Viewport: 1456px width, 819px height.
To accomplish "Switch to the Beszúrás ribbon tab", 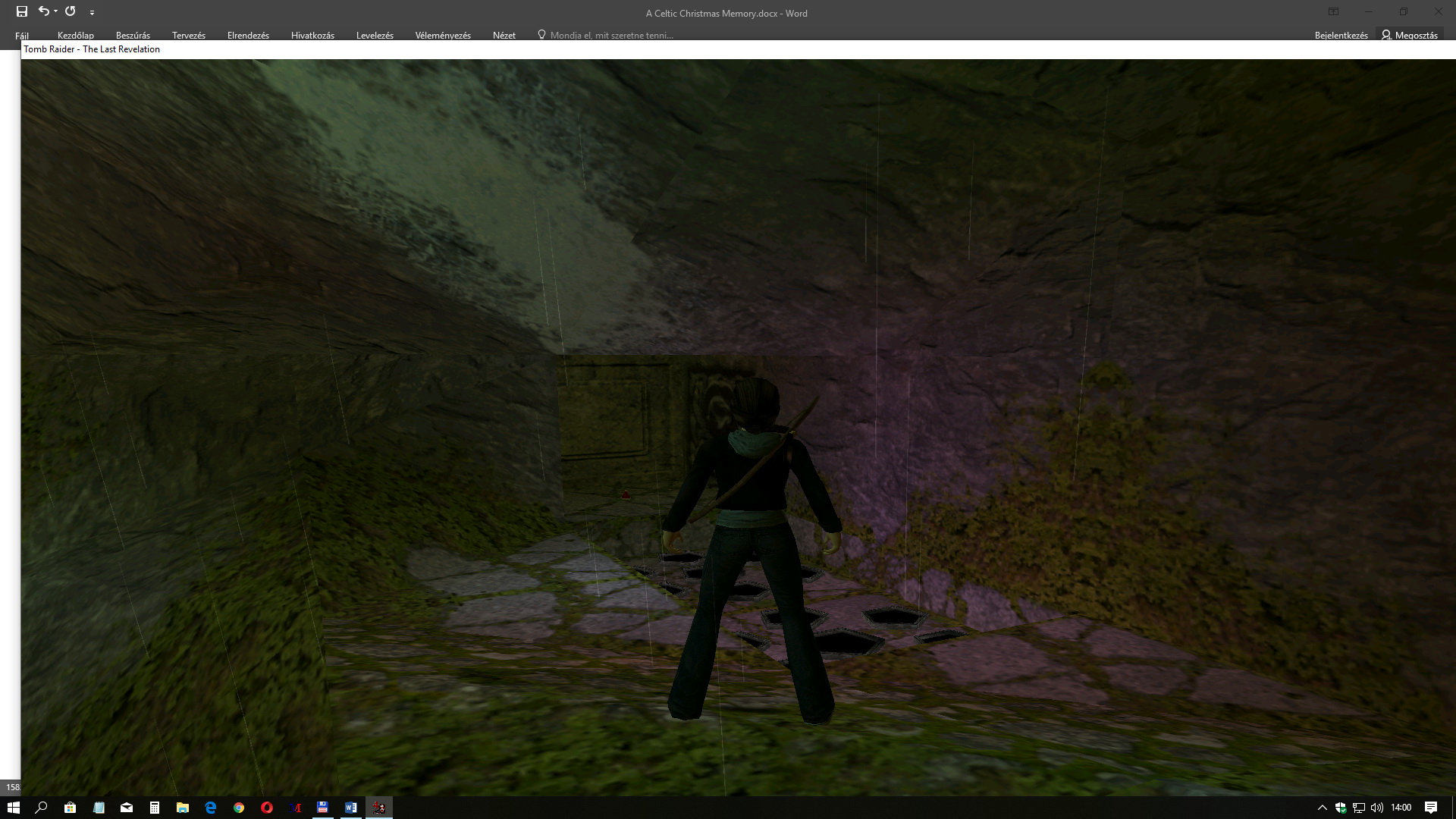I will click(133, 36).
